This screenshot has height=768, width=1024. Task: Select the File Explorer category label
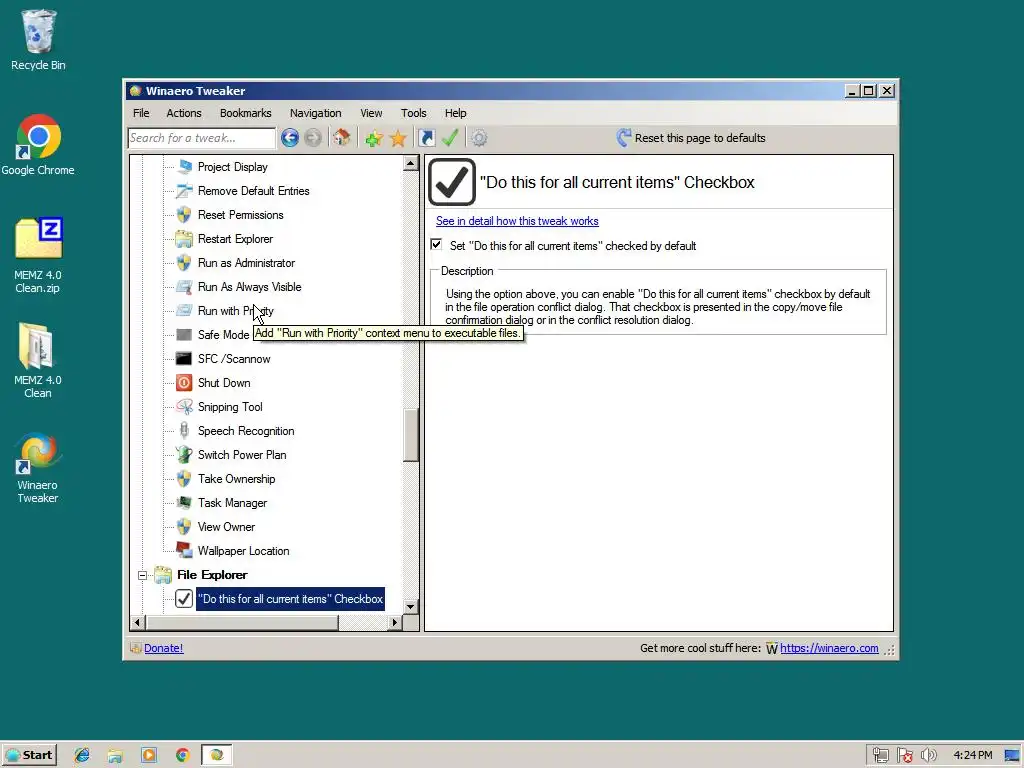click(x=212, y=575)
